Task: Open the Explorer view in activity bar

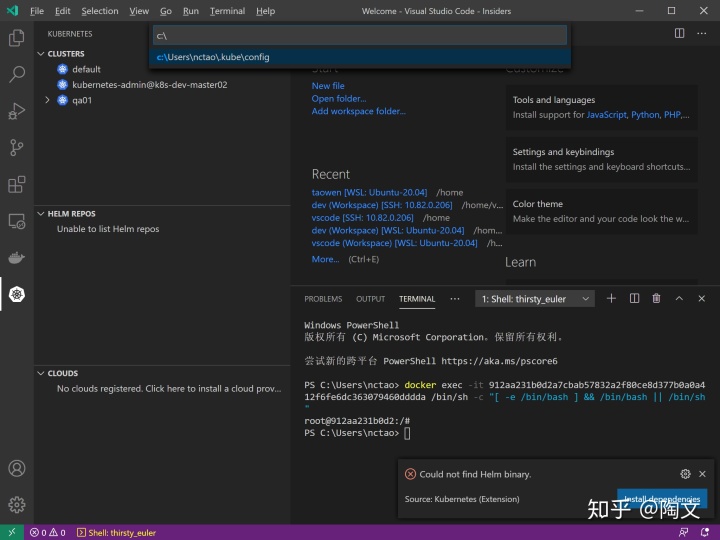Action: click(17, 37)
